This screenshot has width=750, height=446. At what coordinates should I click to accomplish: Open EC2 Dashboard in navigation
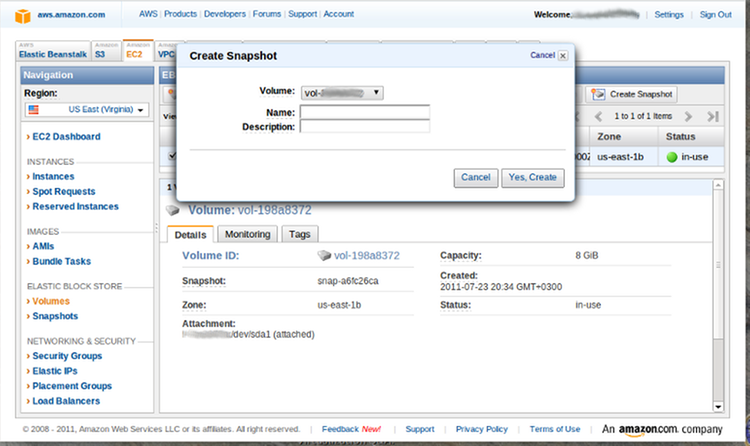(66, 137)
